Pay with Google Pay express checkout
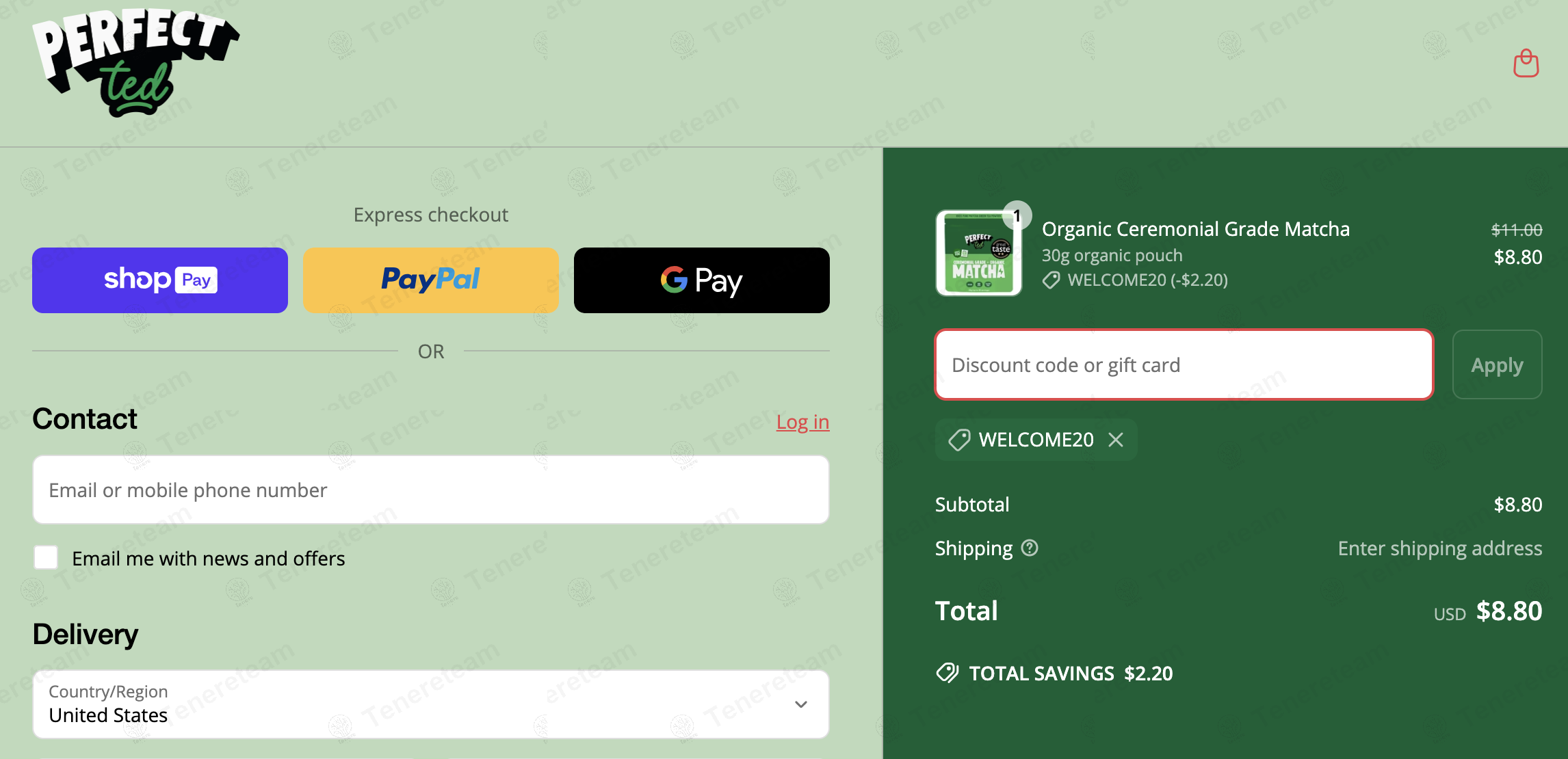This screenshot has height=759, width=1568. click(702, 280)
